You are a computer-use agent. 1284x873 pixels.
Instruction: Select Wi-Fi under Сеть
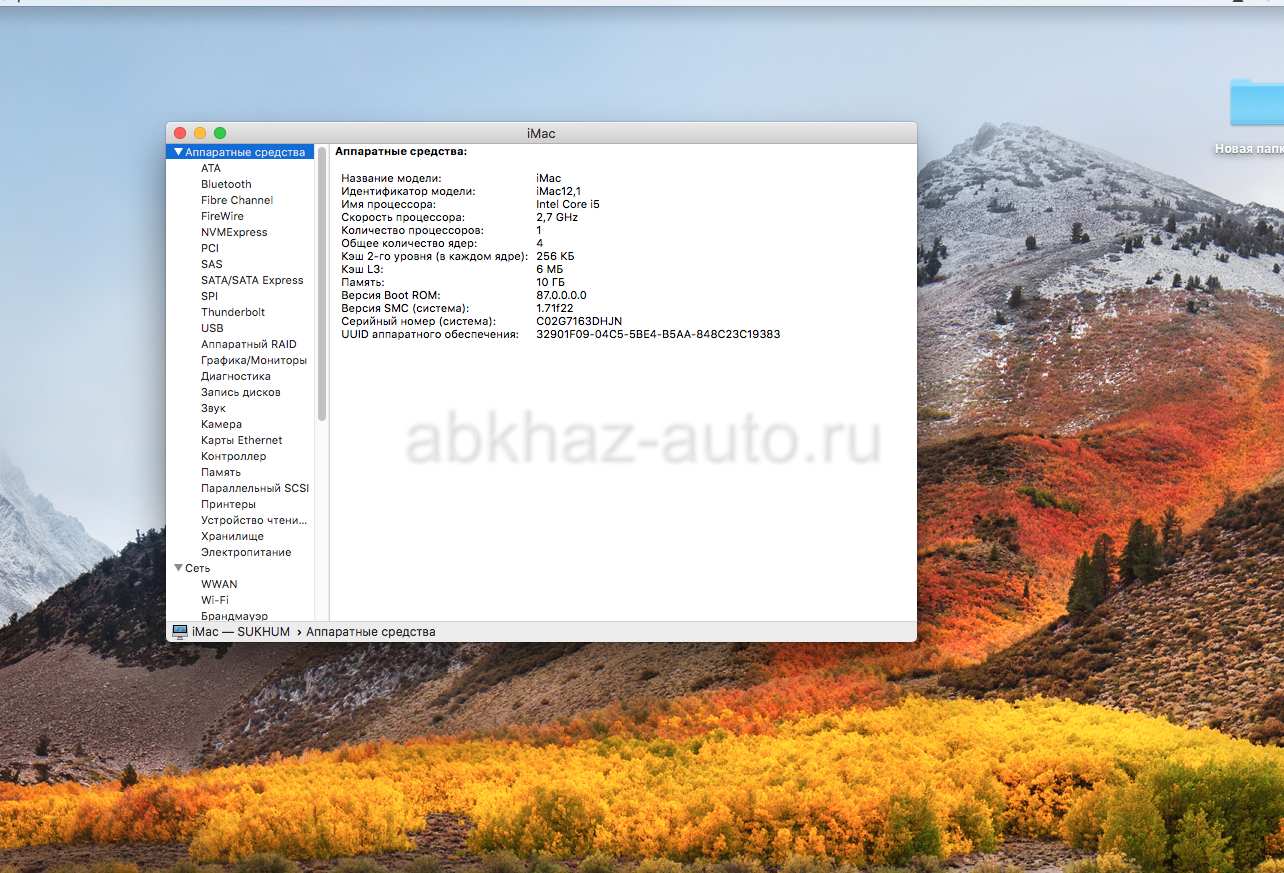click(215, 600)
